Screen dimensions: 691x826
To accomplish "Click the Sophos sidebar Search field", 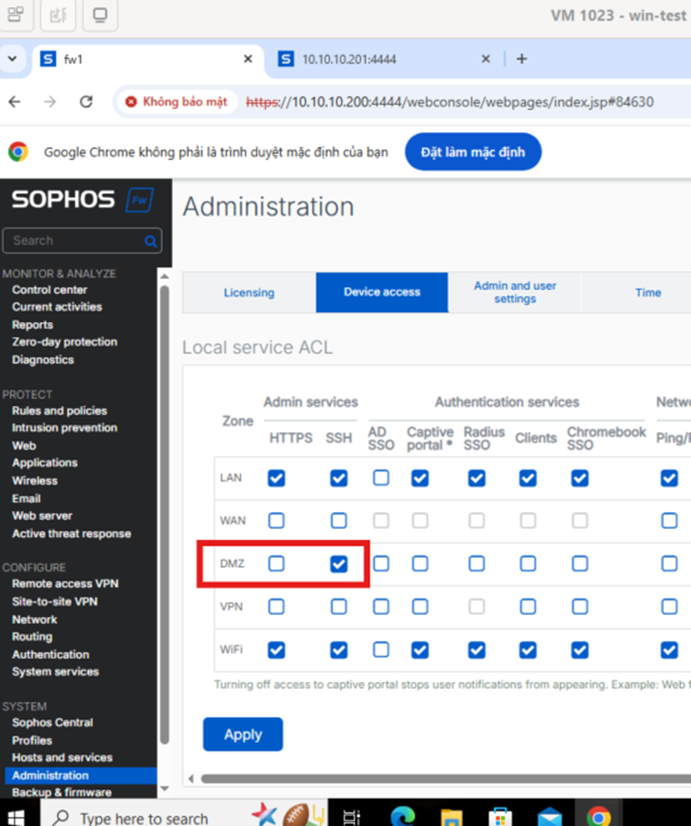I will [x=75, y=241].
